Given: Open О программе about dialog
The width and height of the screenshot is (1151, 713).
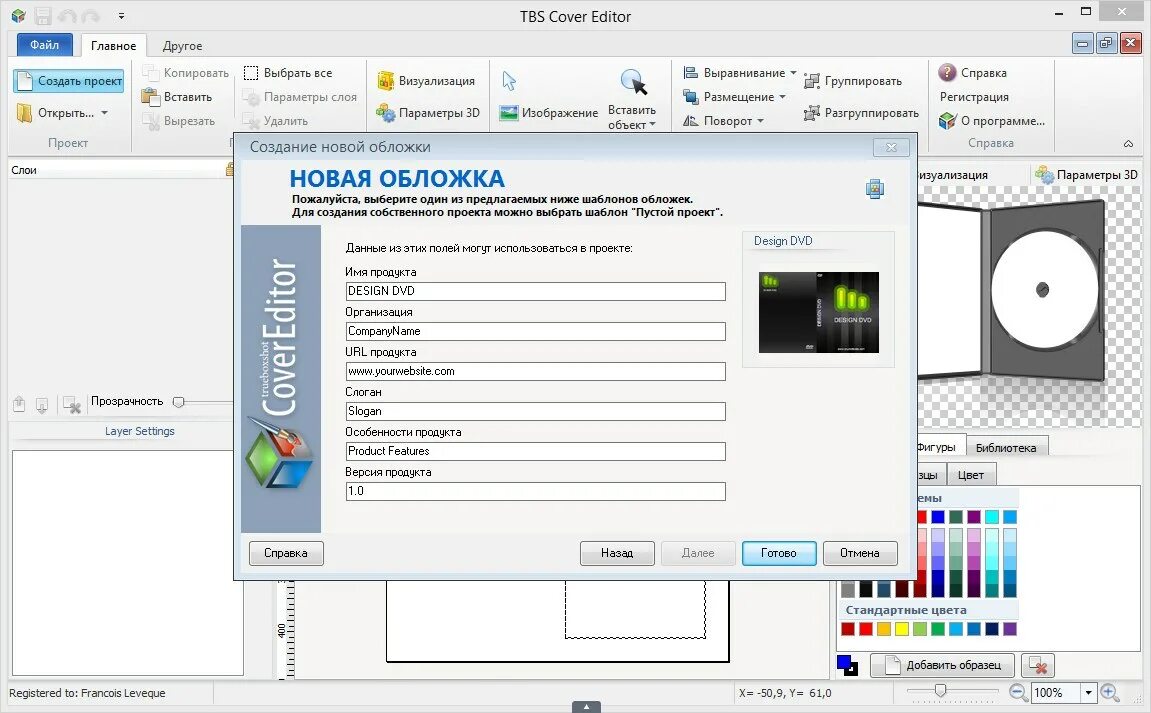Looking at the screenshot, I should point(992,120).
